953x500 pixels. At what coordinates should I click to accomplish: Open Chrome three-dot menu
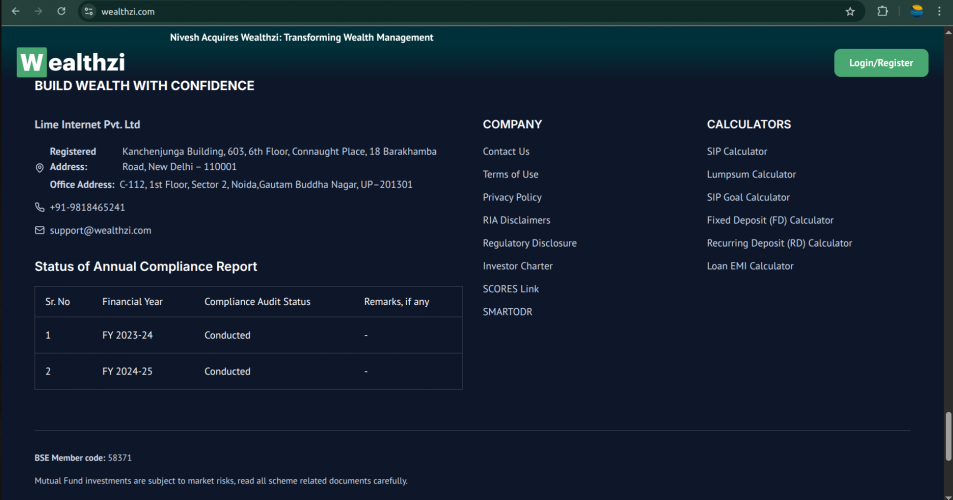tap(939, 12)
